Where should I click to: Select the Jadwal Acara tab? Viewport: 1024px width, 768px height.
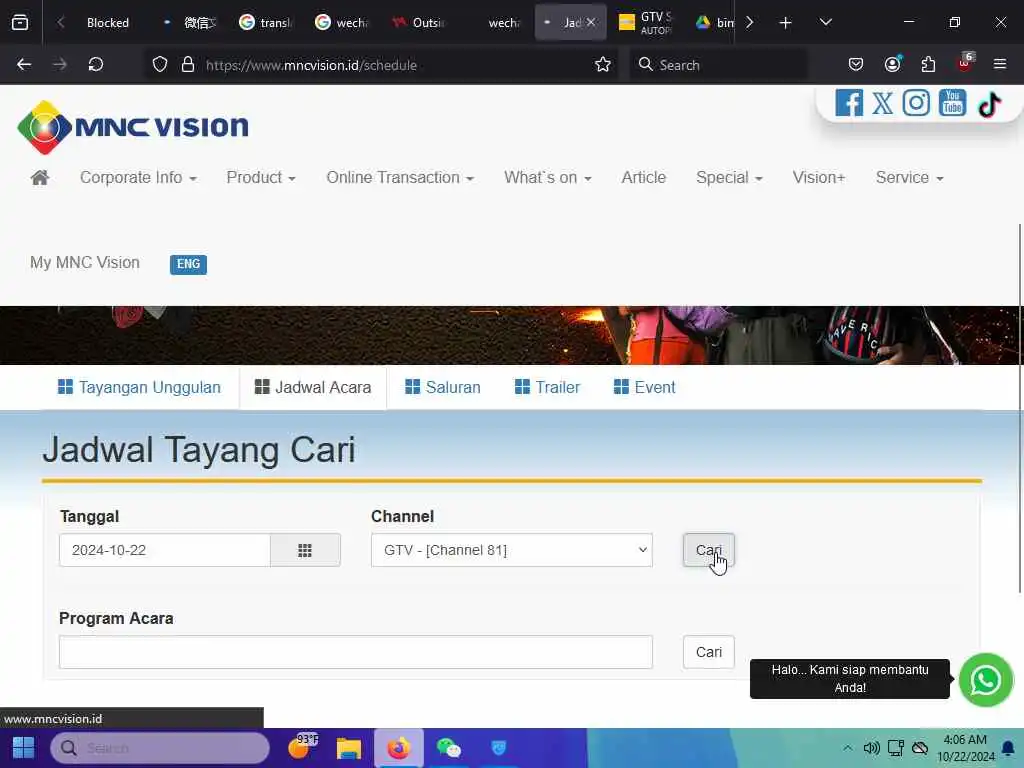coord(313,387)
